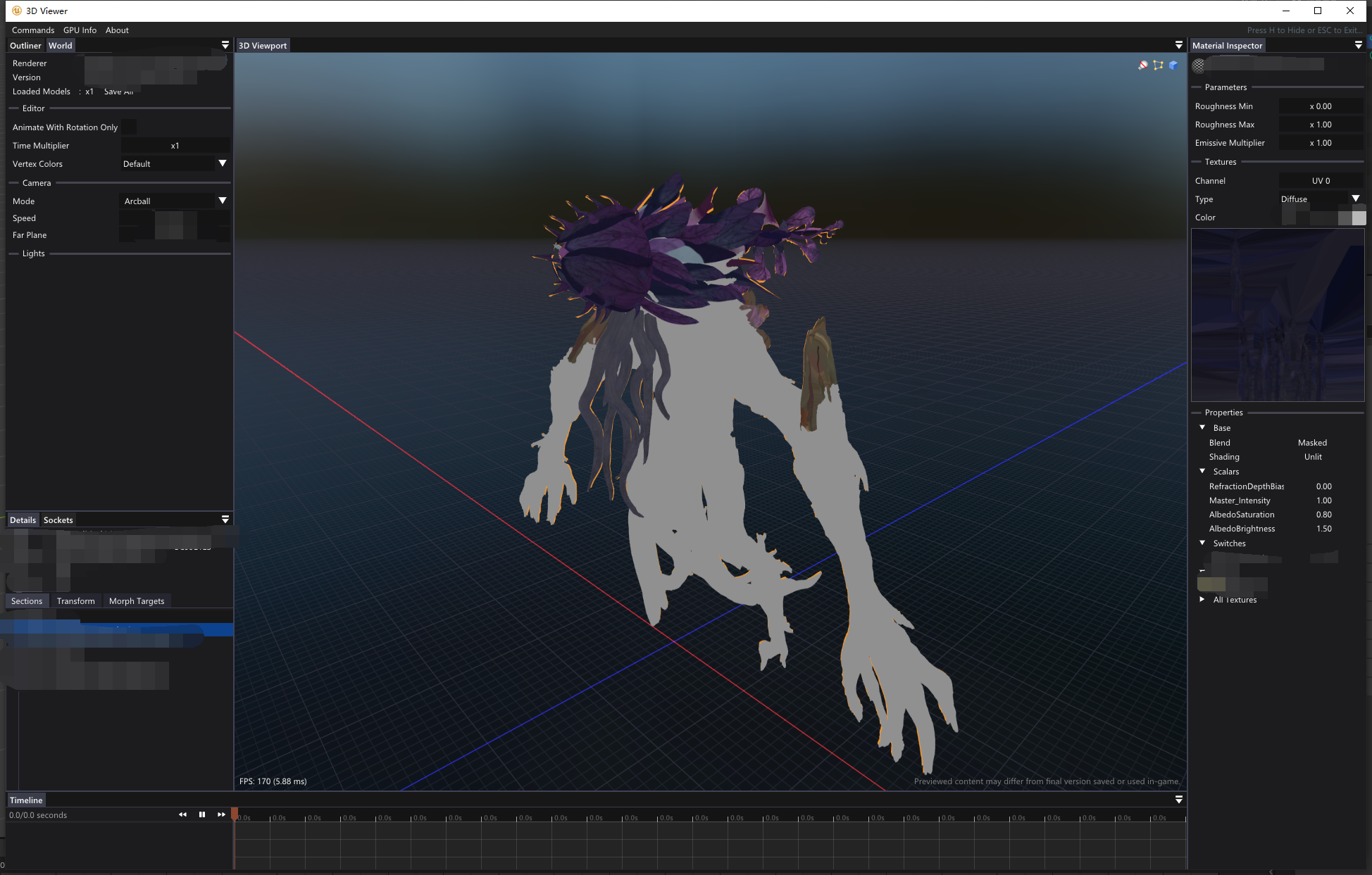Enable Animate With Rotation Only checkbox
This screenshot has height=875, width=1372.
[129, 127]
